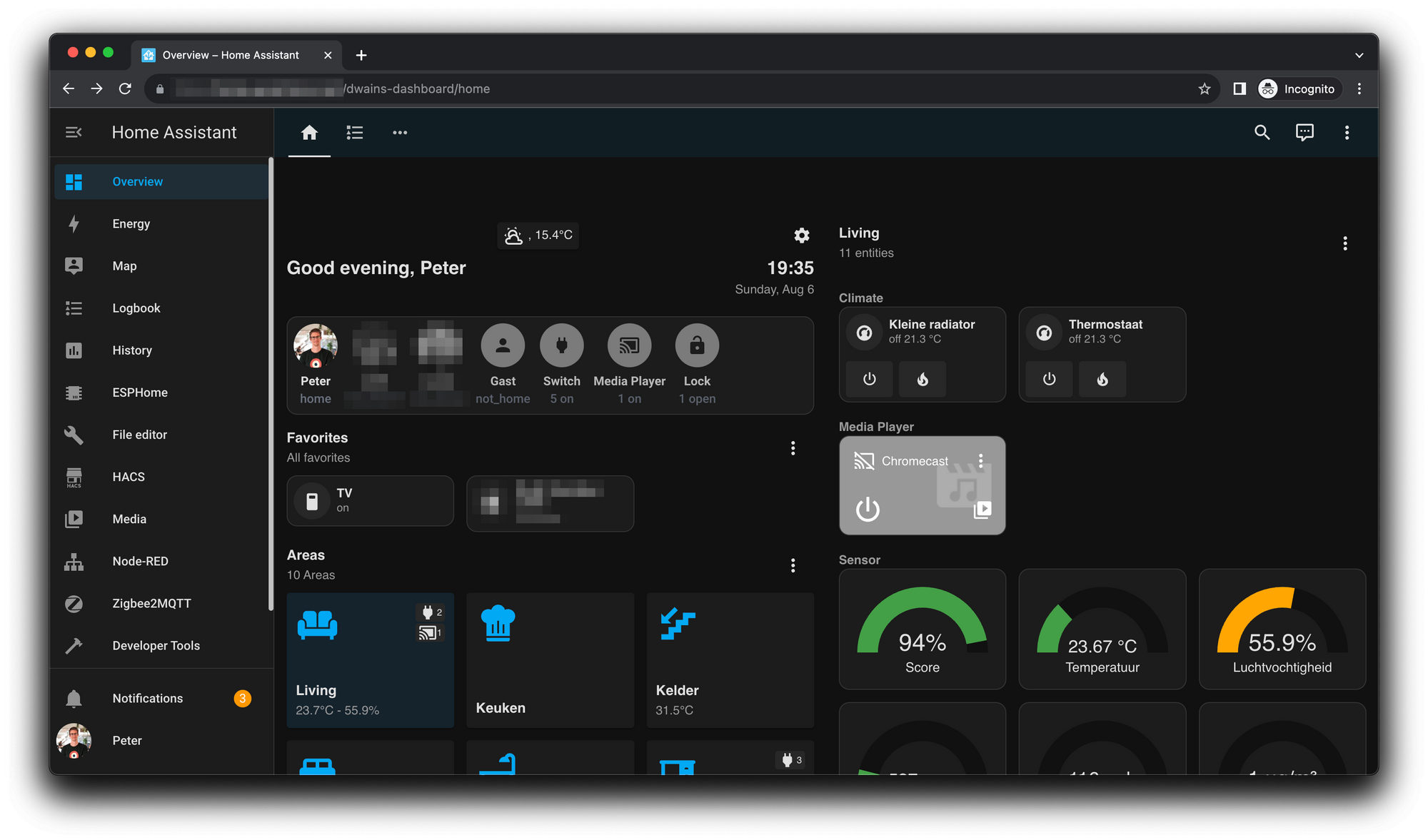
Task: Click Notifications with badge
Action: pos(148,698)
